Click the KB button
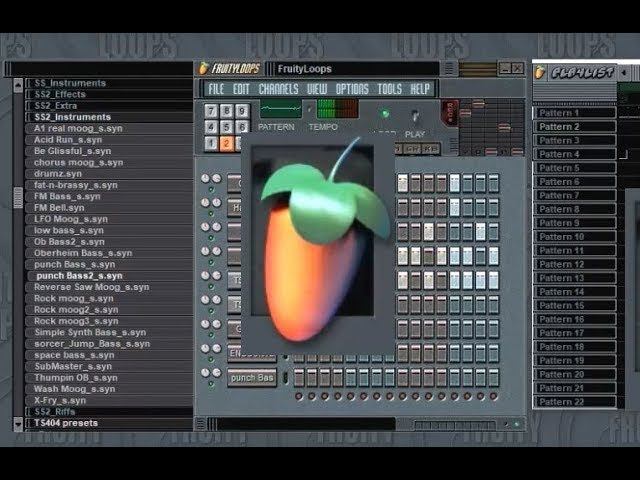The height and width of the screenshot is (480, 640). click(x=431, y=149)
